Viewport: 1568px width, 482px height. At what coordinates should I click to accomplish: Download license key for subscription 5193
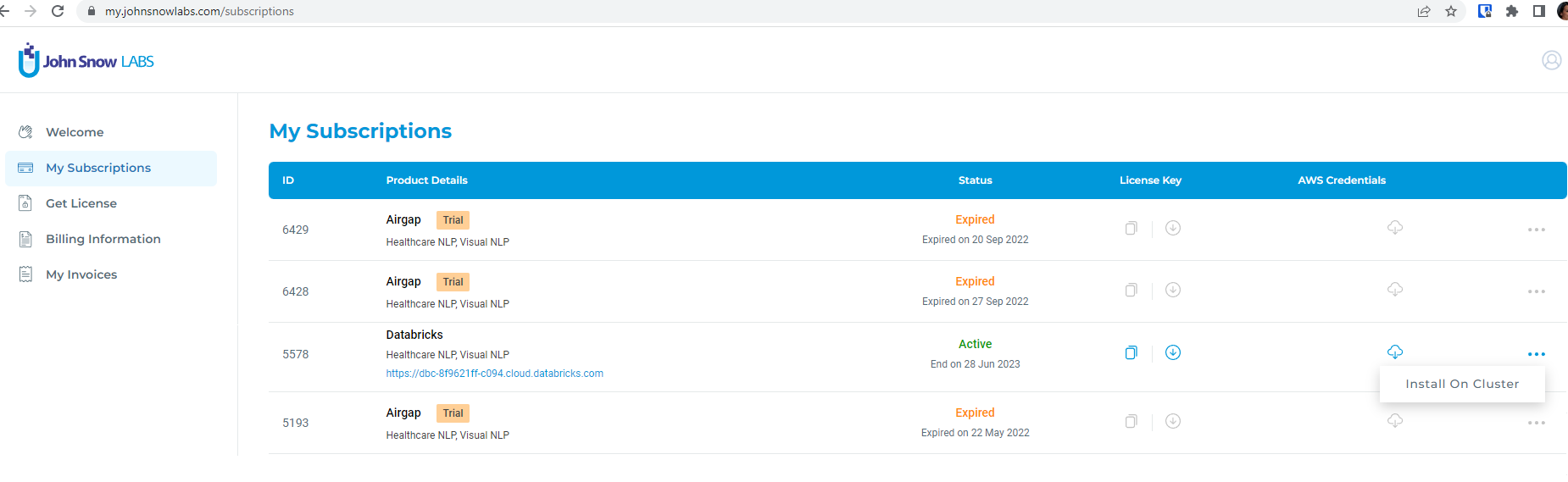1173,421
